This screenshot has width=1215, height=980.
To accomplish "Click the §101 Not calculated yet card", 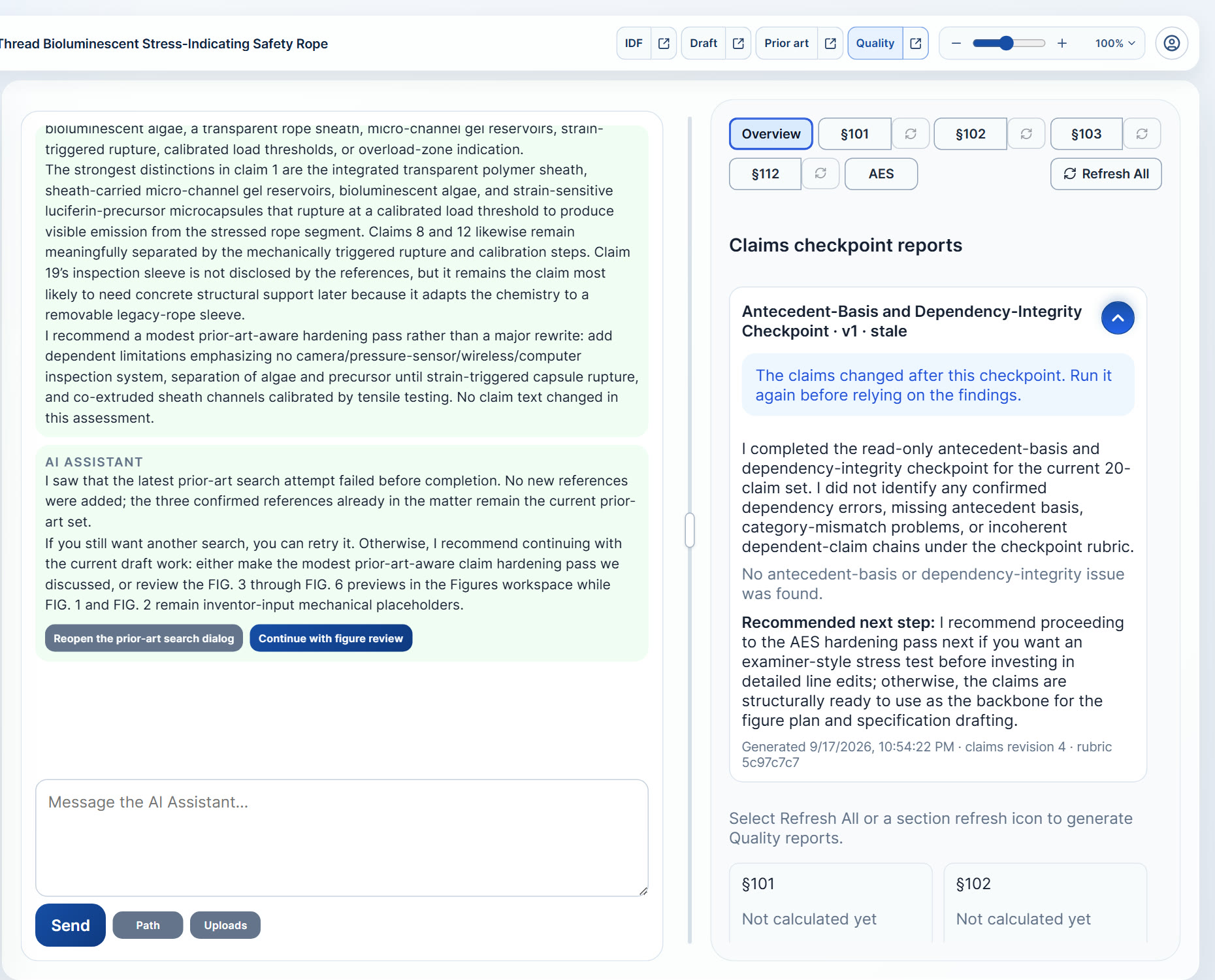I will pyautogui.click(x=830, y=903).
